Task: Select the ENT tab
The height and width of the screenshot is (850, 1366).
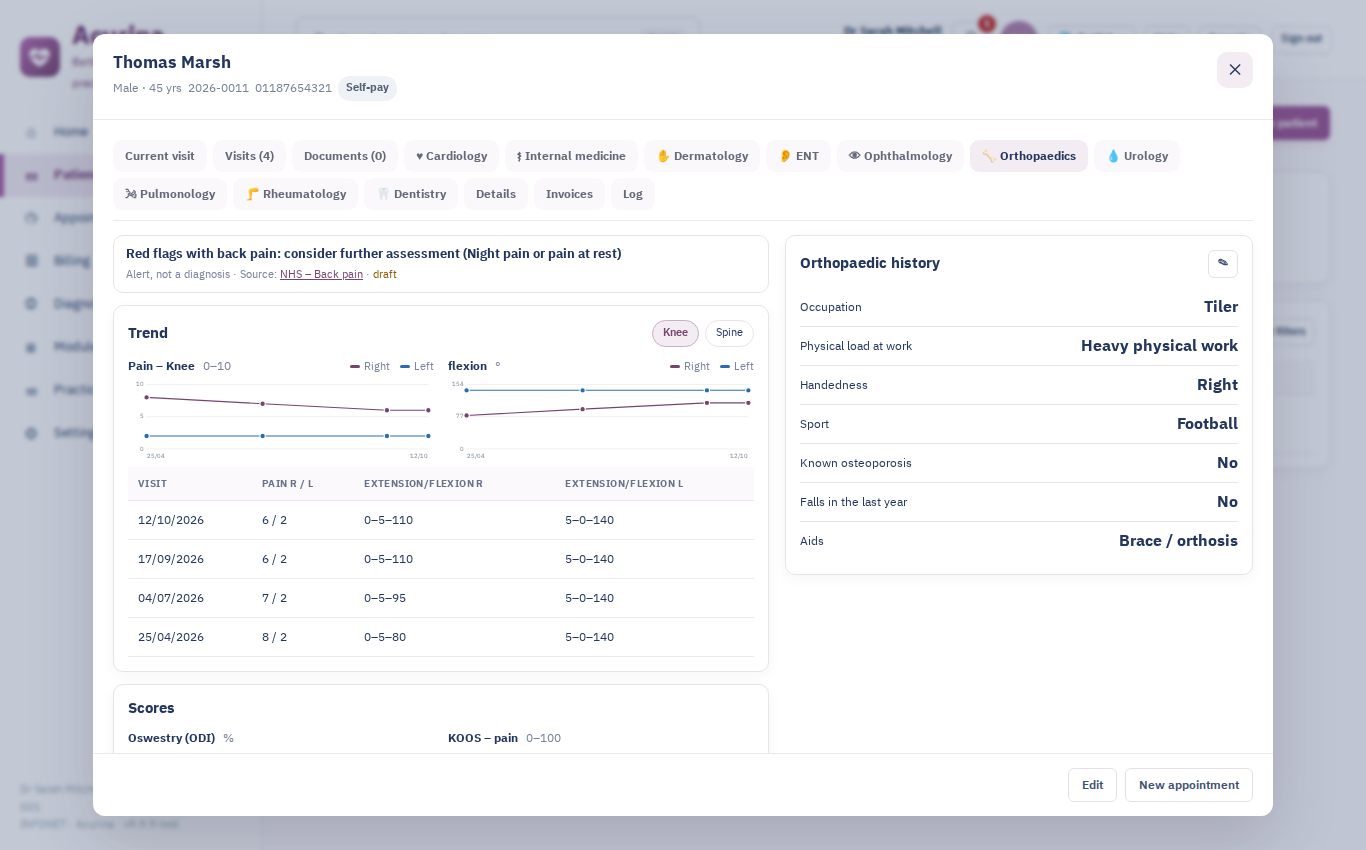Action: [798, 156]
